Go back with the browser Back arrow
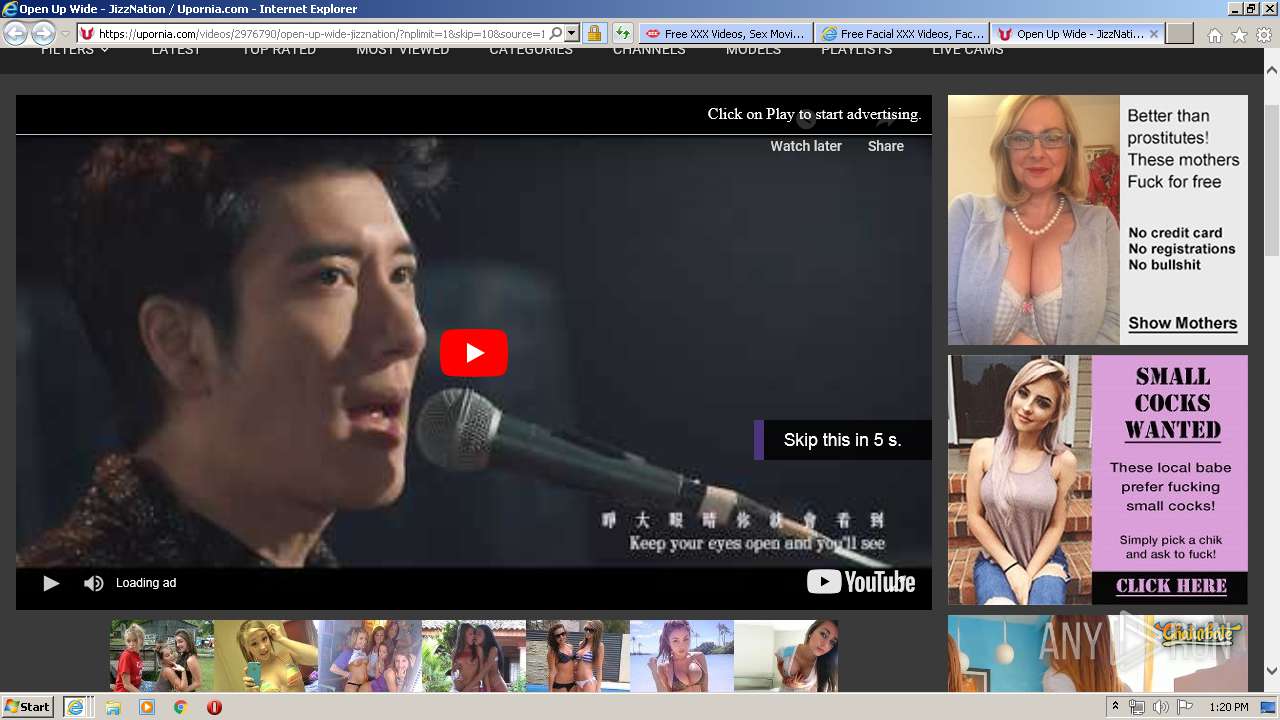 click(15, 33)
